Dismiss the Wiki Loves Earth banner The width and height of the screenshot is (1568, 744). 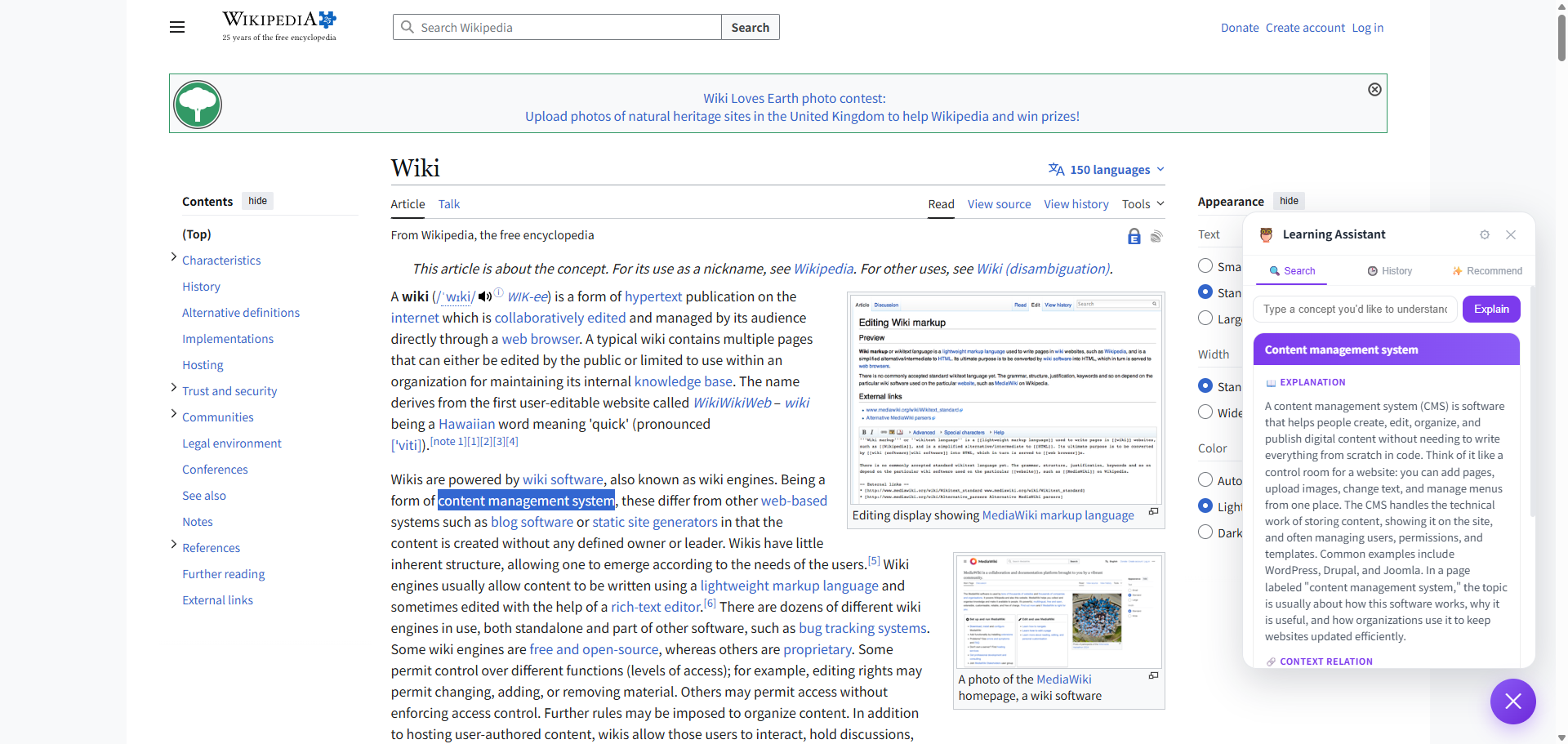(1374, 89)
